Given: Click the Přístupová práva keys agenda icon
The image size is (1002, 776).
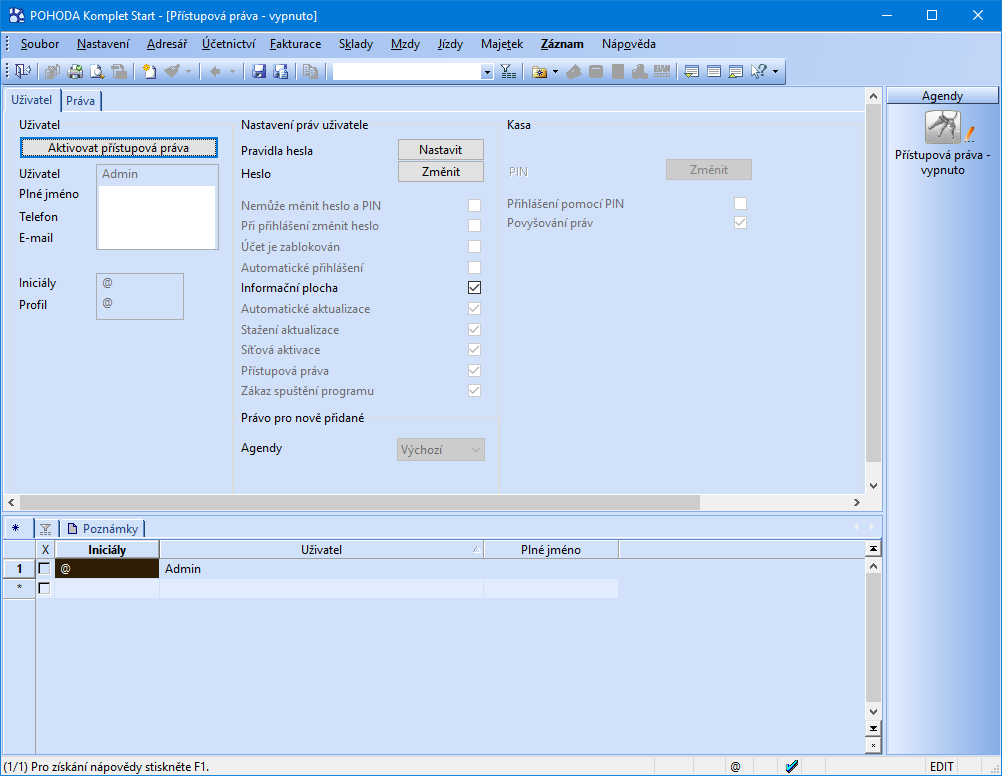Looking at the screenshot, I should coord(943,127).
